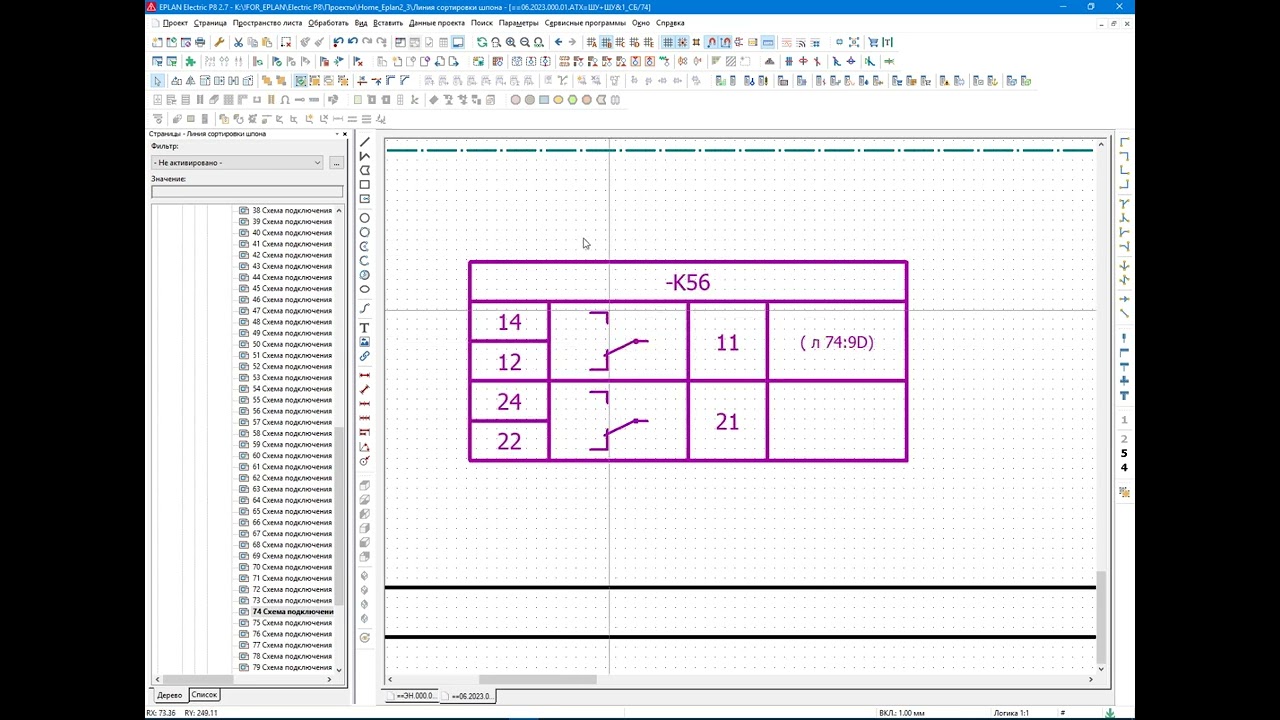Click the '-K56' device label
1280x720 pixels.
[x=688, y=282]
